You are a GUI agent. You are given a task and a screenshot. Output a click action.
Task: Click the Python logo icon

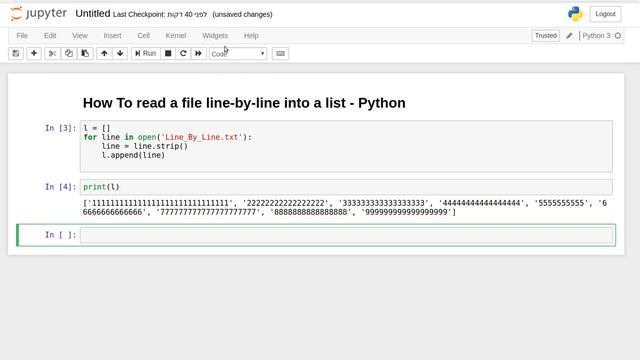(x=576, y=14)
